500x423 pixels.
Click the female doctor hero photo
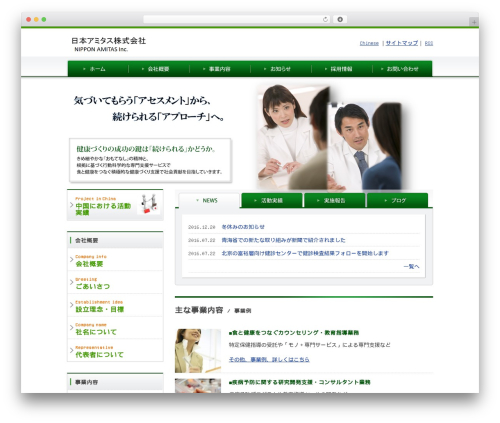(x=292, y=137)
